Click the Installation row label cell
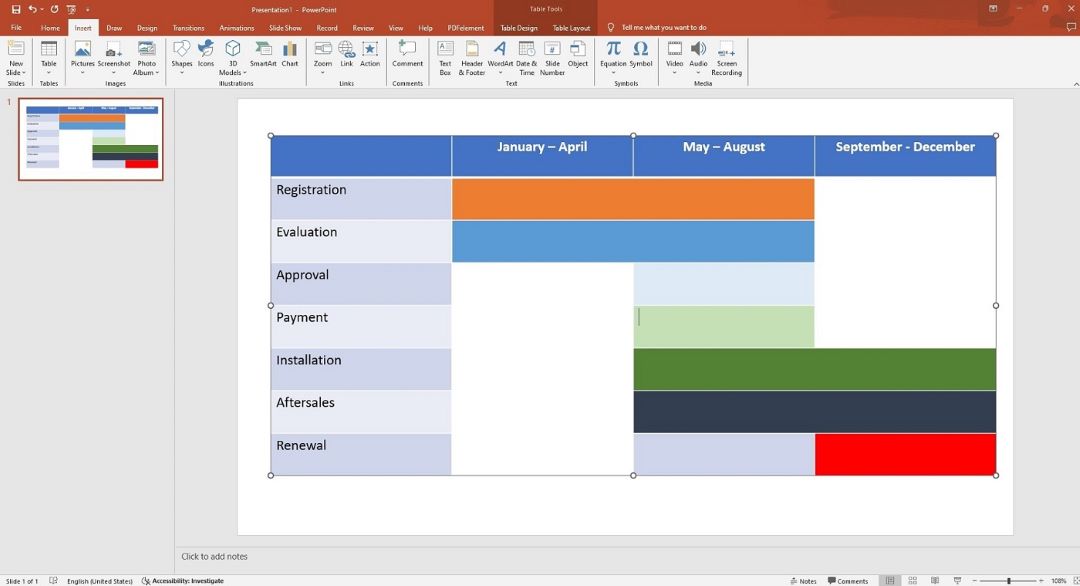The width and height of the screenshot is (1080, 586). tap(361, 369)
